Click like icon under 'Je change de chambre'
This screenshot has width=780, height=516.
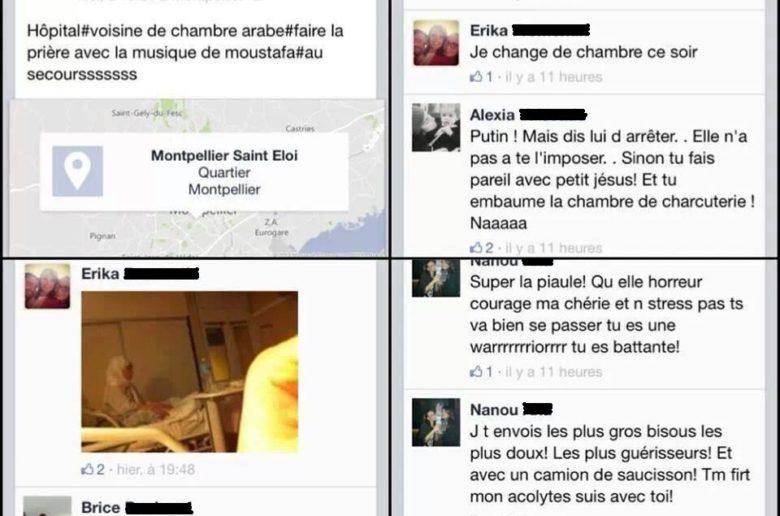(476, 77)
